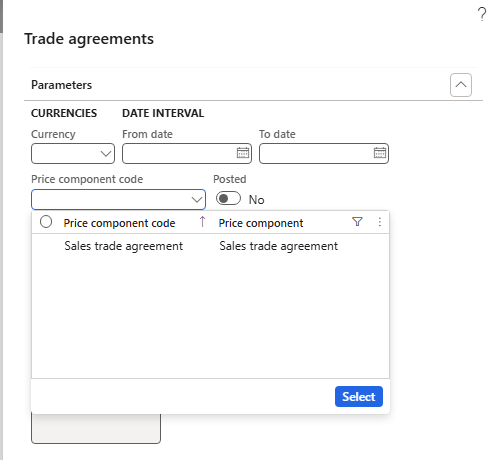Select Sales trade agreement code cell
This screenshot has height=460, width=500.
click(x=124, y=246)
